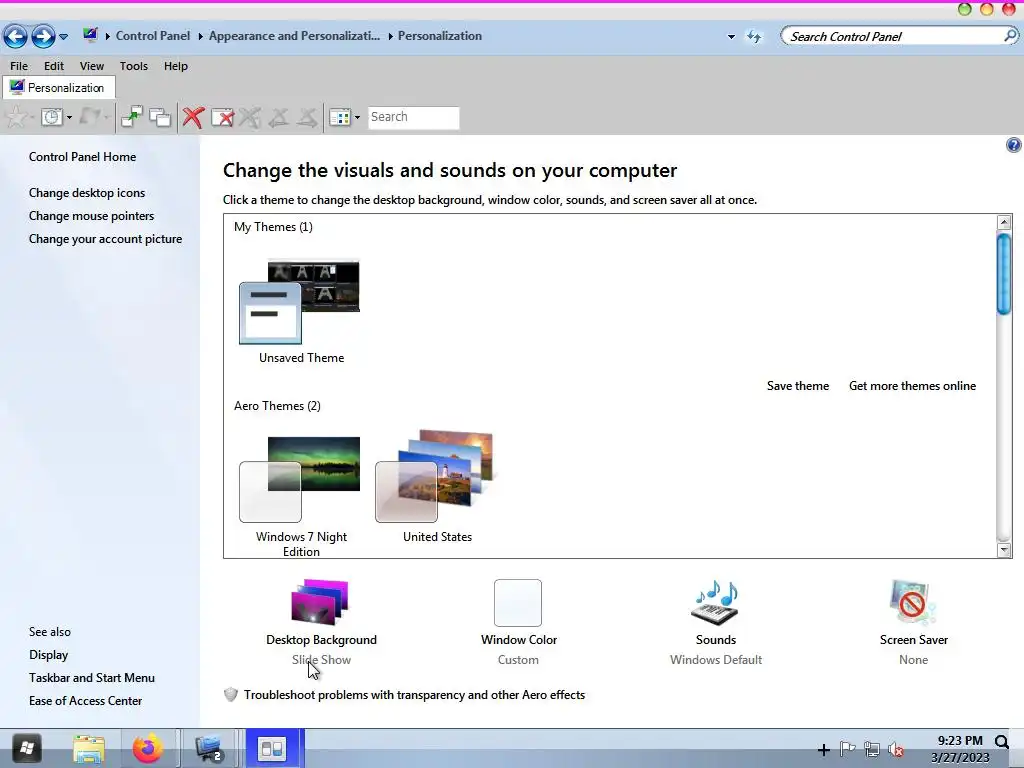Launch Firefox from the taskbar
The width and height of the screenshot is (1024, 768).
[x=148, y=748]
